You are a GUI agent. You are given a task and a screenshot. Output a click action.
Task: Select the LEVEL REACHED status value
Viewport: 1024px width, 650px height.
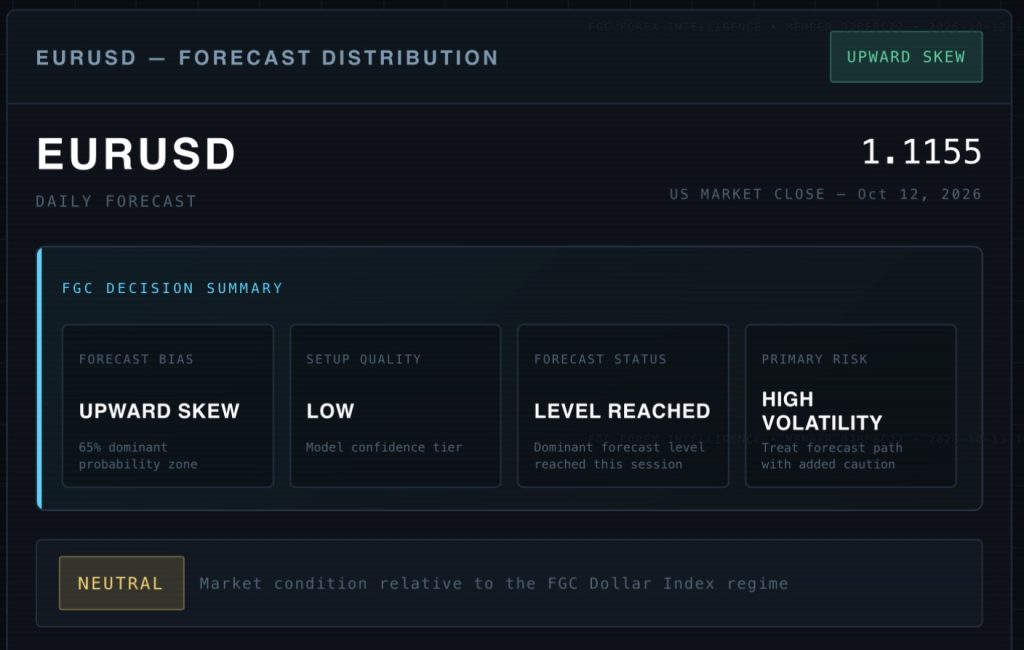(622, 411)
